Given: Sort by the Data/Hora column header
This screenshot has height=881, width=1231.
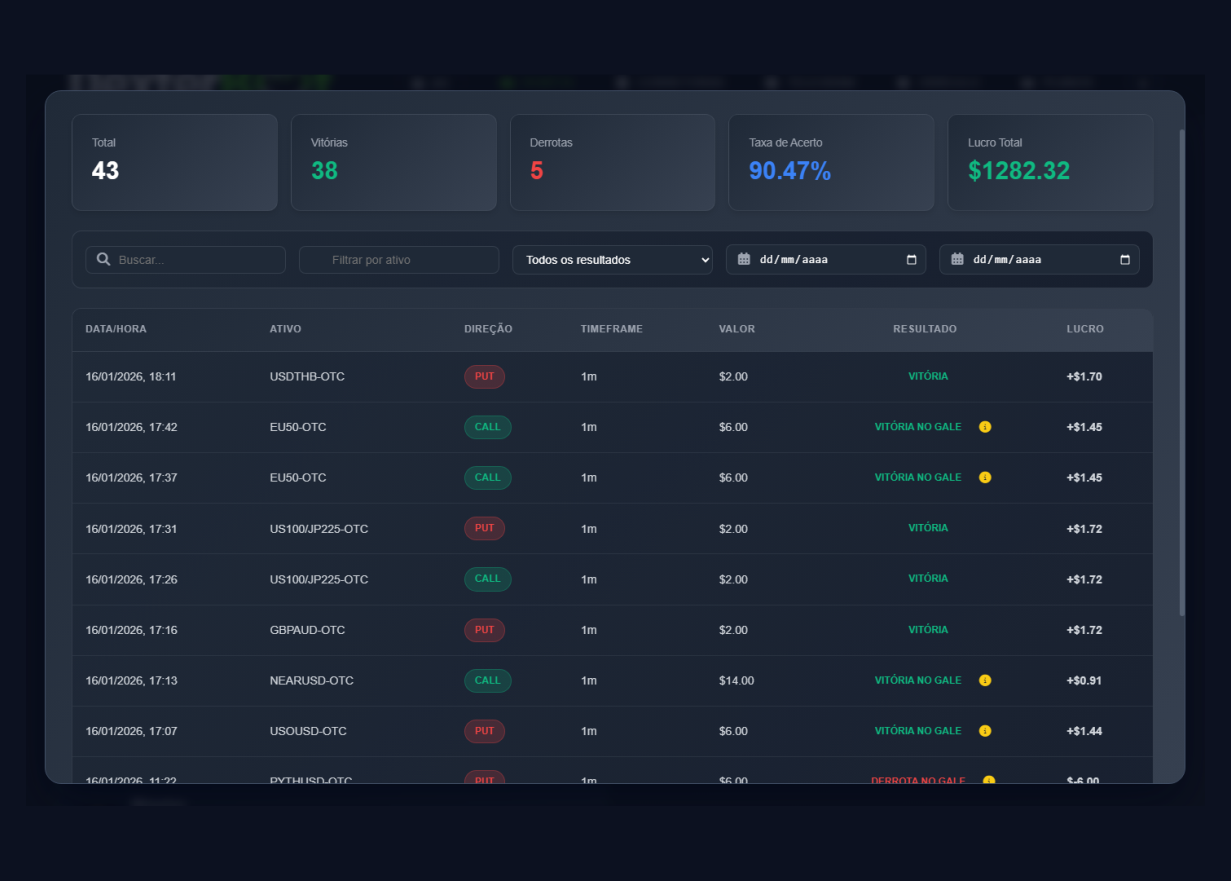Looking at the screenshot, I should (116, 329).
